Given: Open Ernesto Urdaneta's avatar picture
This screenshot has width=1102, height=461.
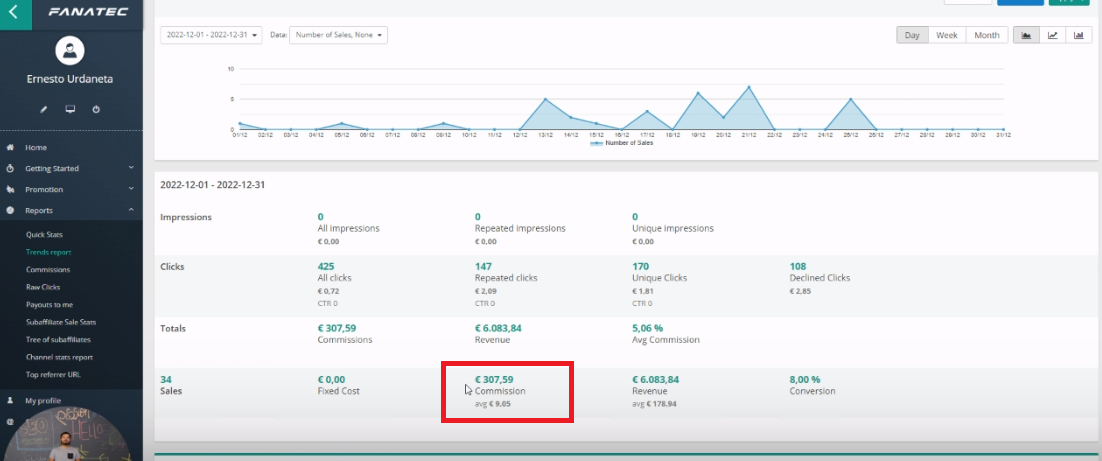Looking at the screenshot, I should tap(70, 51).
